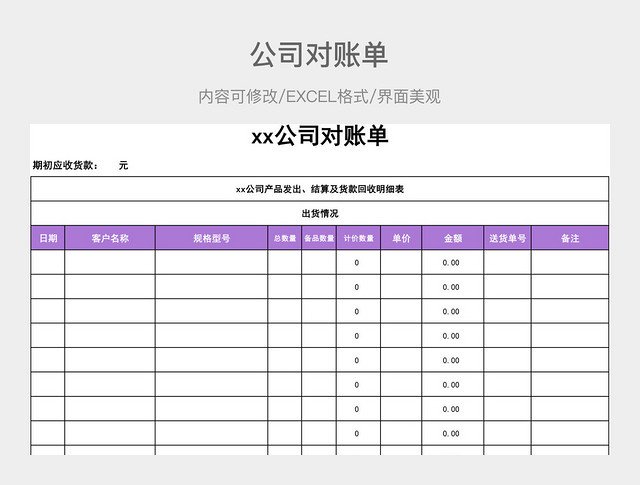640x485 pixels.
Task: Click the 单价 column header
Action: point(401,238)
